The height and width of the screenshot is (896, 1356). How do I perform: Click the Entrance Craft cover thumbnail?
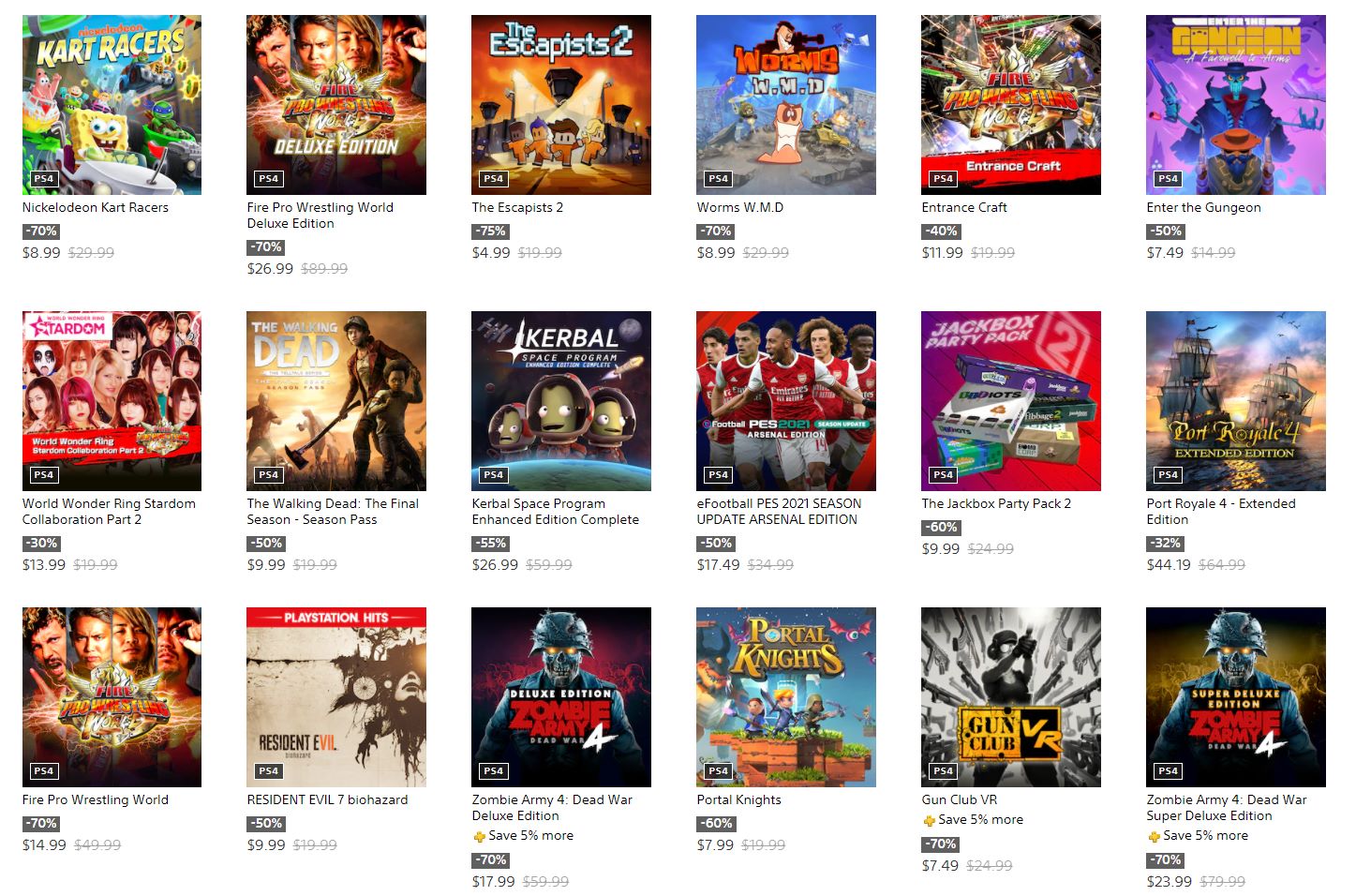1011,105
